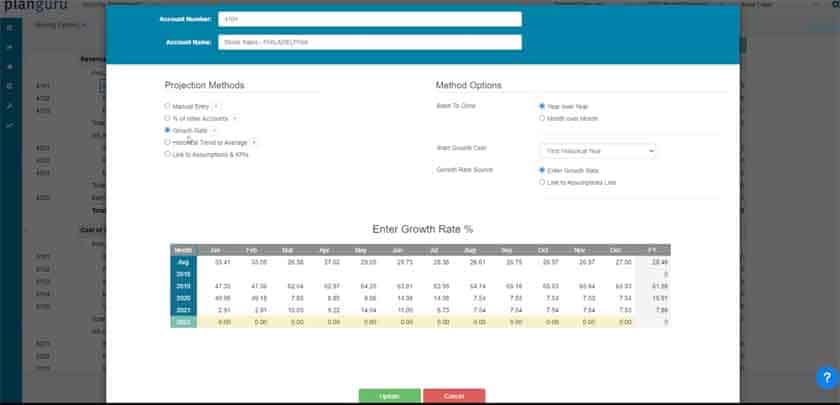The width and height of the screenshot is (840, 405).
Task: Open the blue help question-mark bubble
Action: click(828, 378)
